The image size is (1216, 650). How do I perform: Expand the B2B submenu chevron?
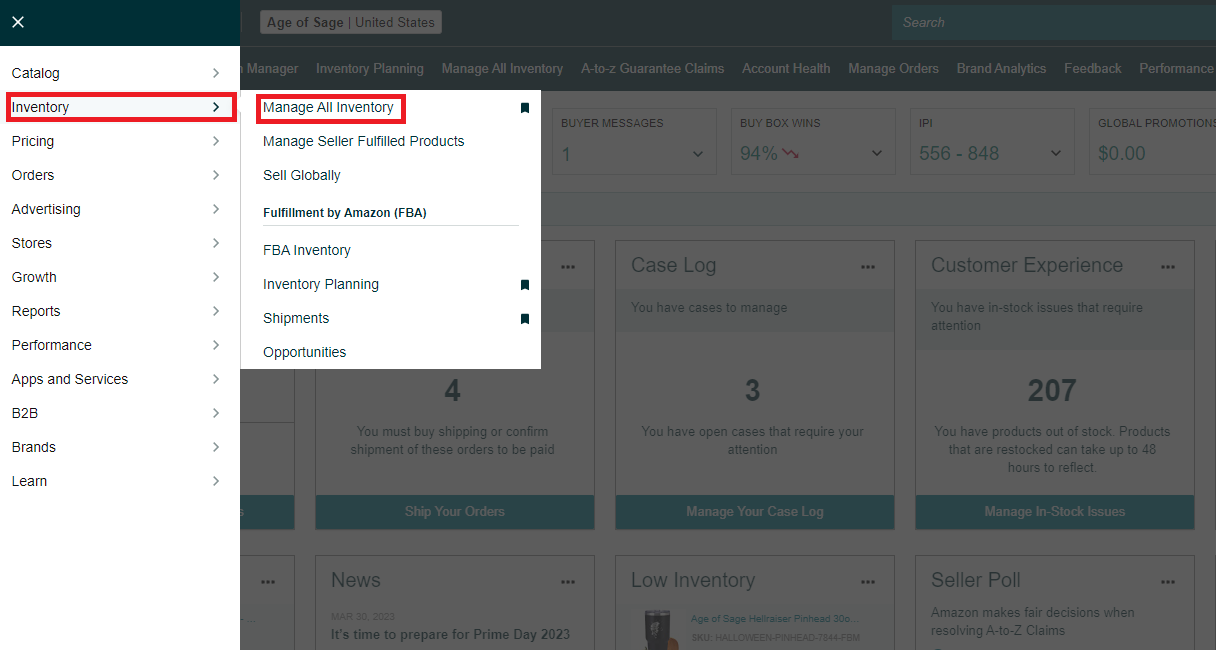(216, 413)
